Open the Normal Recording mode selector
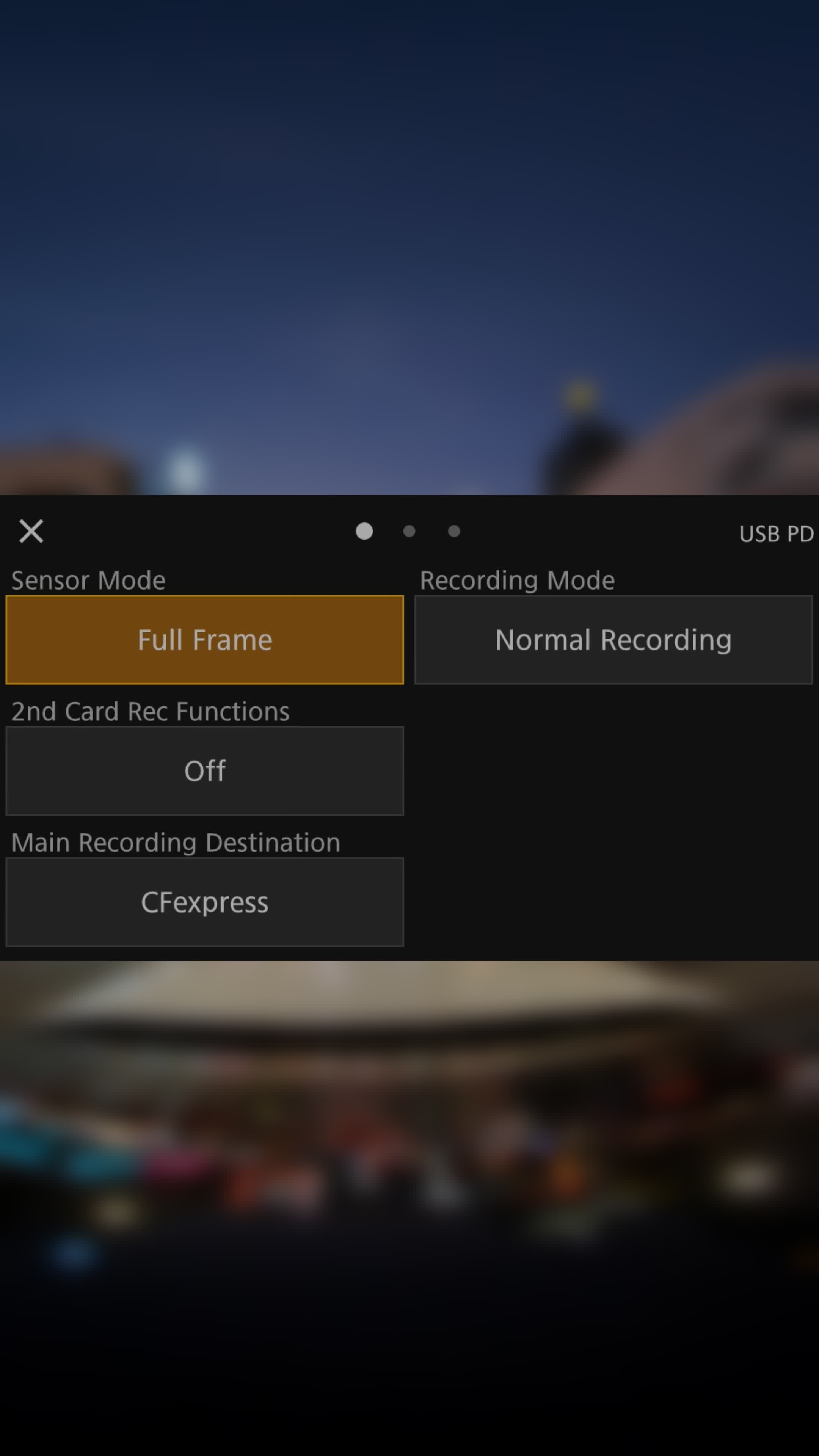This screenshot has width=819, height=1456. pyautogui.click(x=613, y=640)
